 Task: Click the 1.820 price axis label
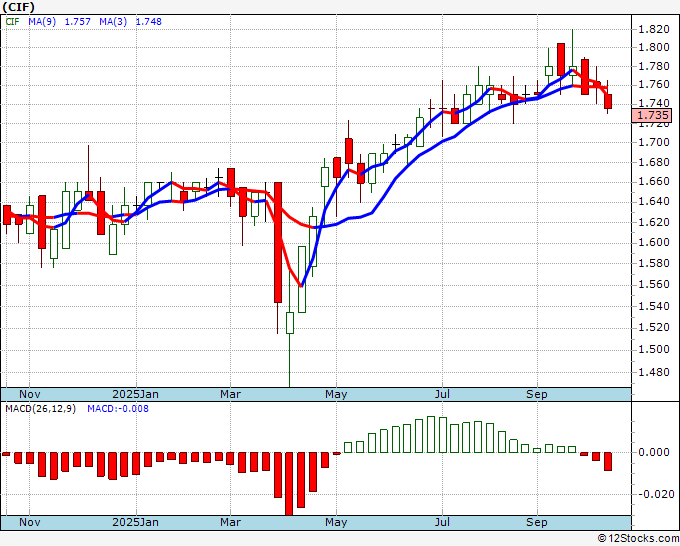[x=654, y=29]
